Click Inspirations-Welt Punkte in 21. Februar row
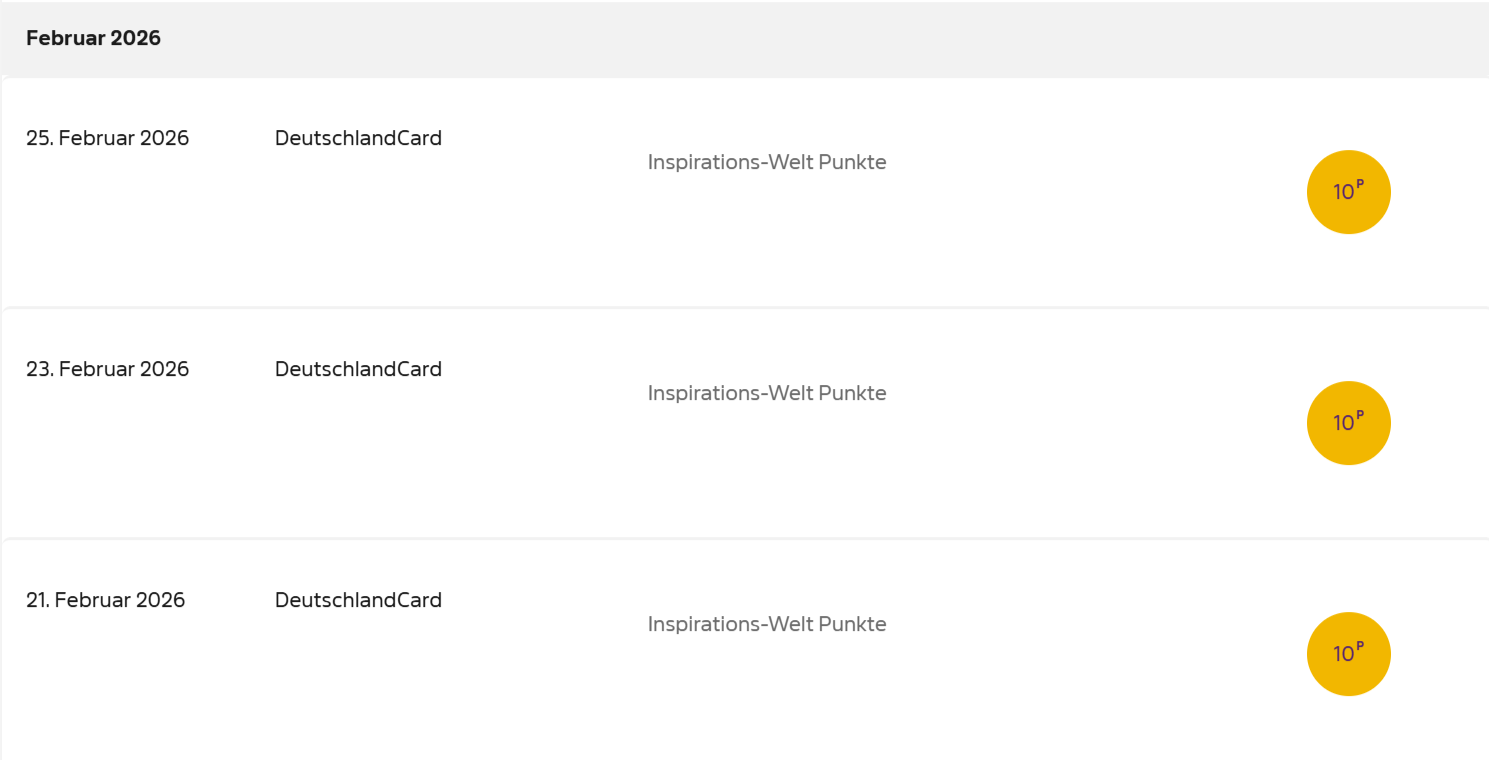The width and height of the screenshot is (1489, 760). 767,624
